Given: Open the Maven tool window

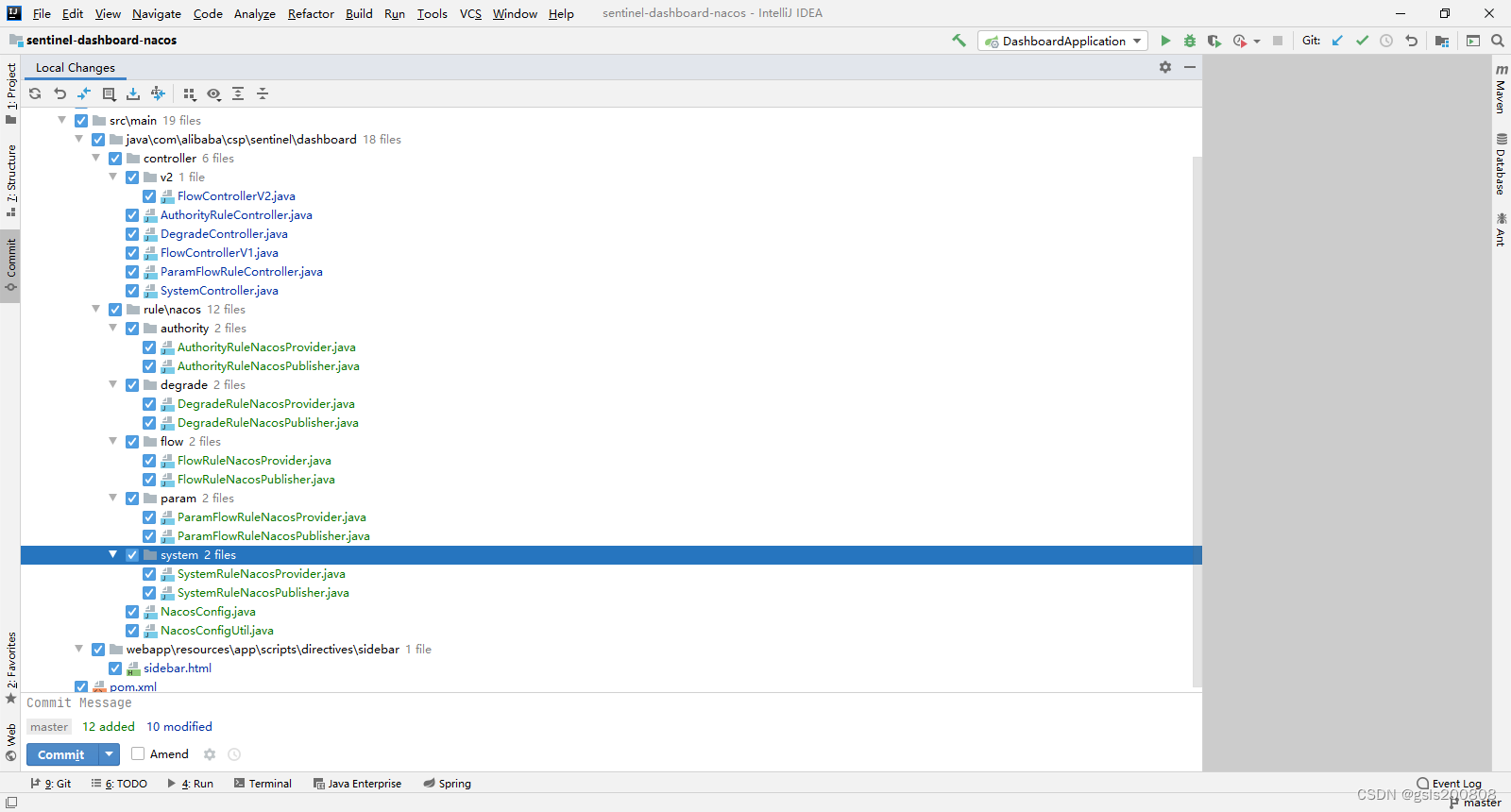Looking at the screenshot, I should (1501, 89).
